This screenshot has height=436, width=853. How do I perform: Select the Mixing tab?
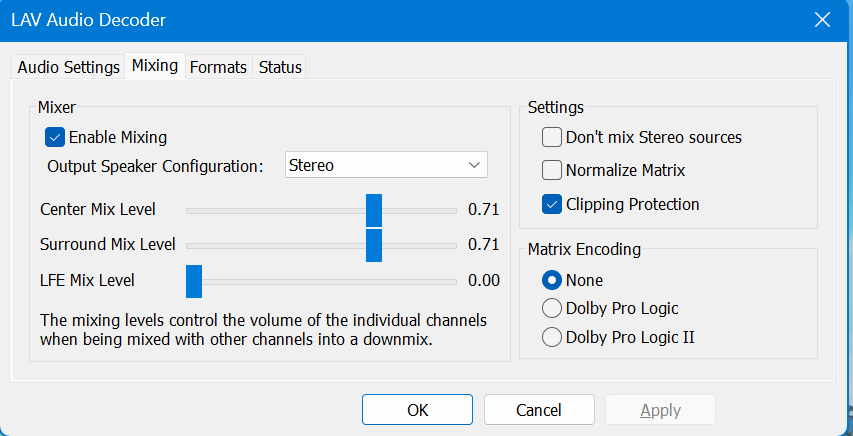pos(155,66)
